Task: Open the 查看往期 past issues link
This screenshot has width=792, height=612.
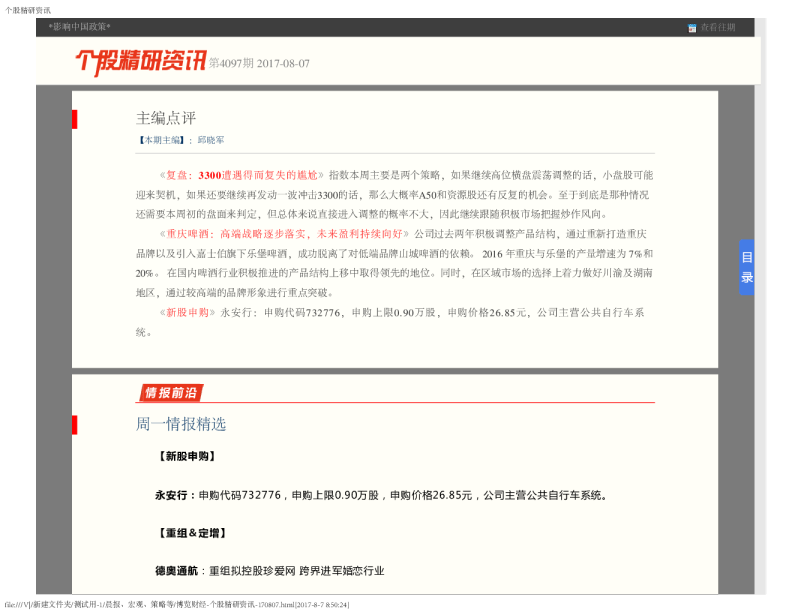Action: pyautogui.click(x=717, y=28)
